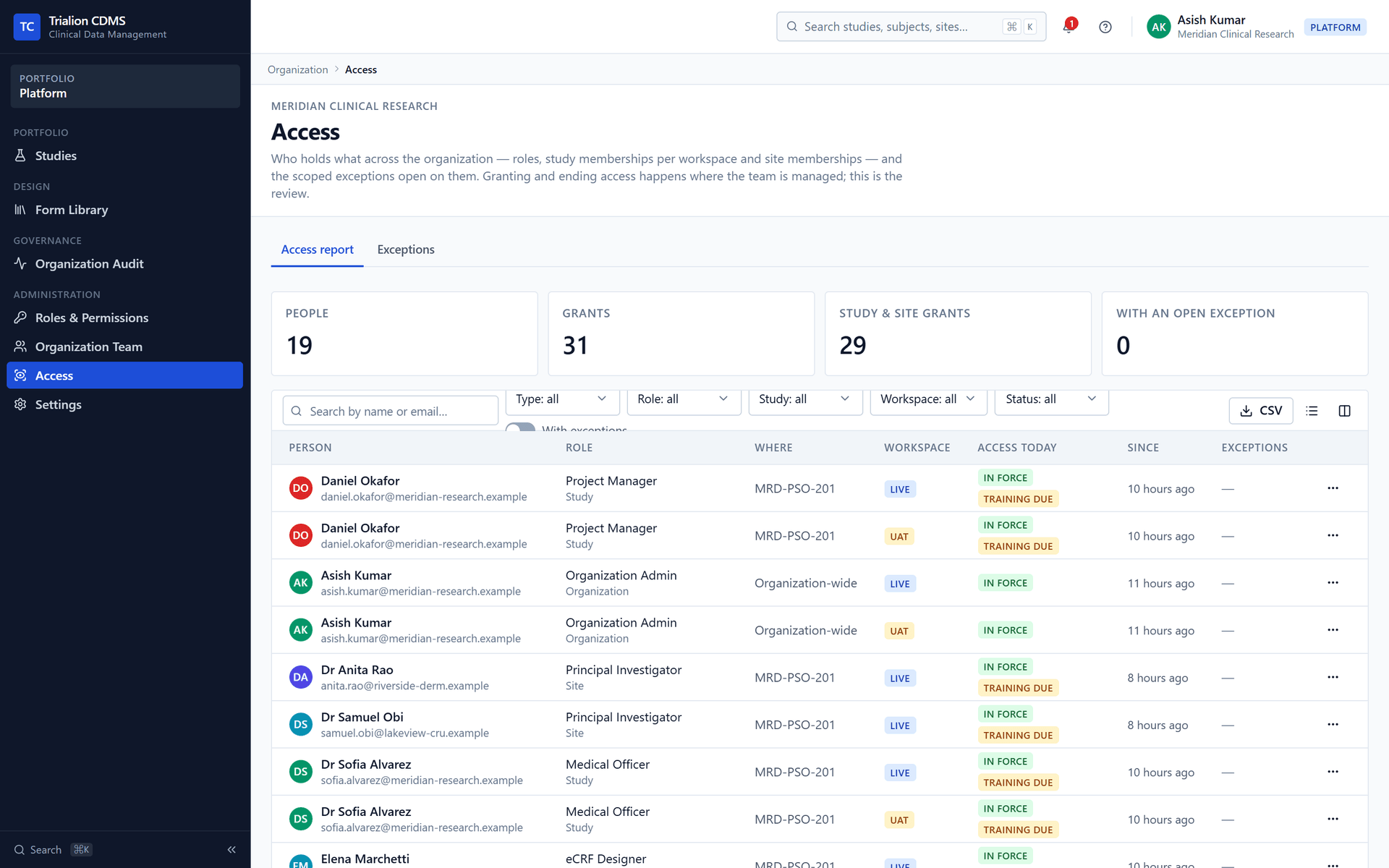
Task: Click the notifications bell icon
Action: click(1069, 27)
